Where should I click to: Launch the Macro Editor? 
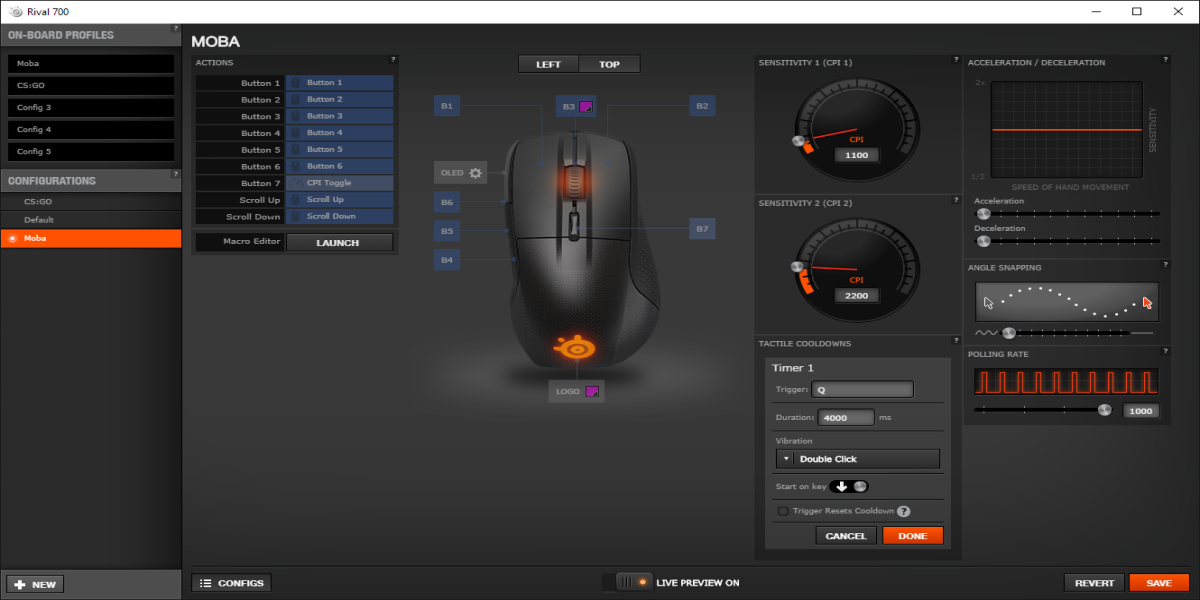point(339,242)
